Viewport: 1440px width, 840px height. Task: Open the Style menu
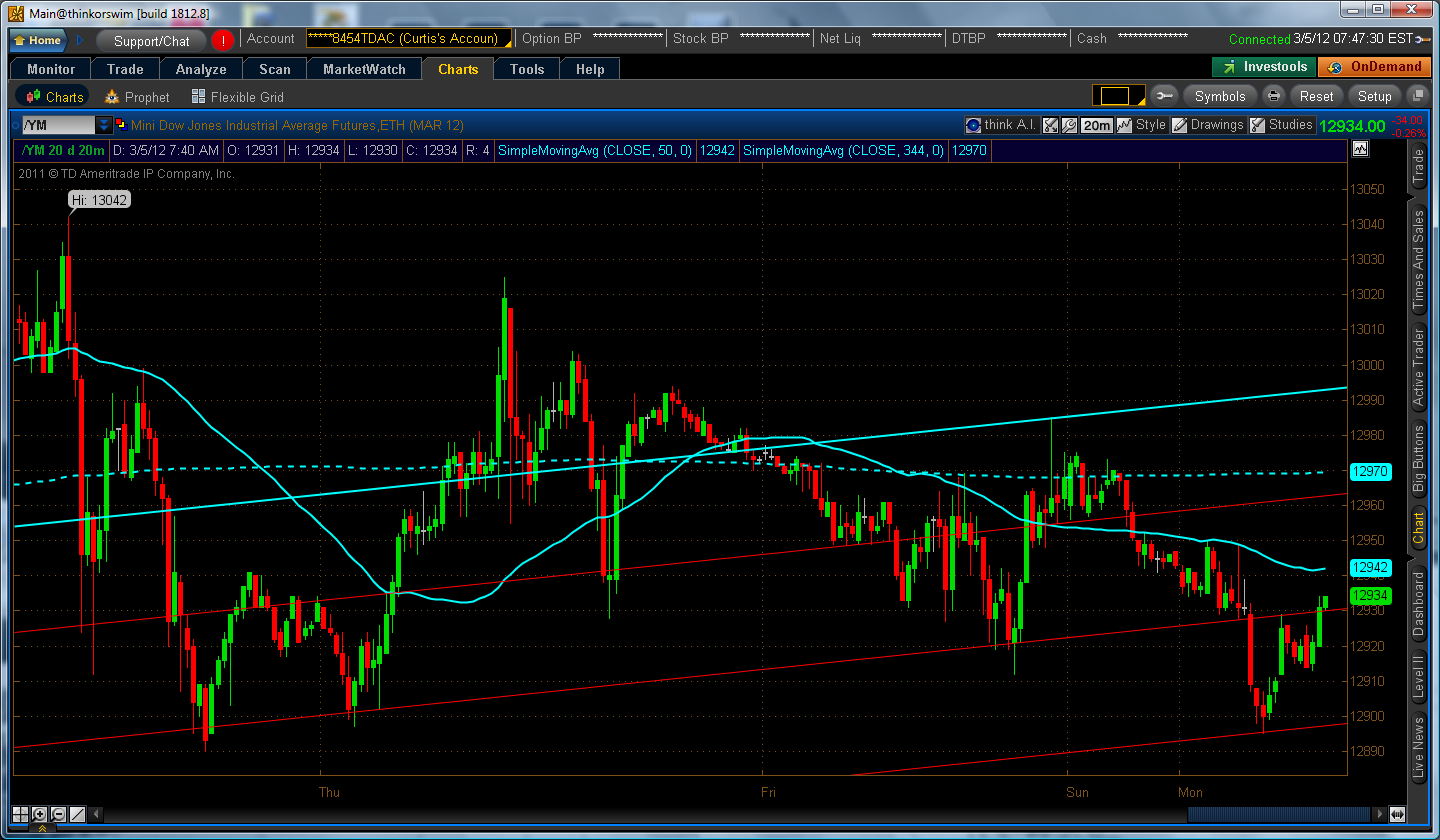click(1143, 125)
